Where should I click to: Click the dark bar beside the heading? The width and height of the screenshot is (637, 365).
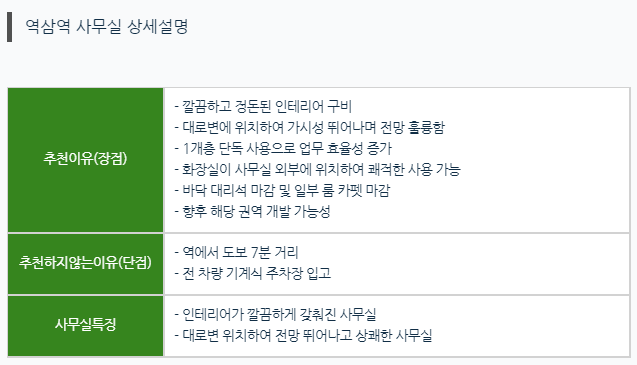click(x=9, y=27)
